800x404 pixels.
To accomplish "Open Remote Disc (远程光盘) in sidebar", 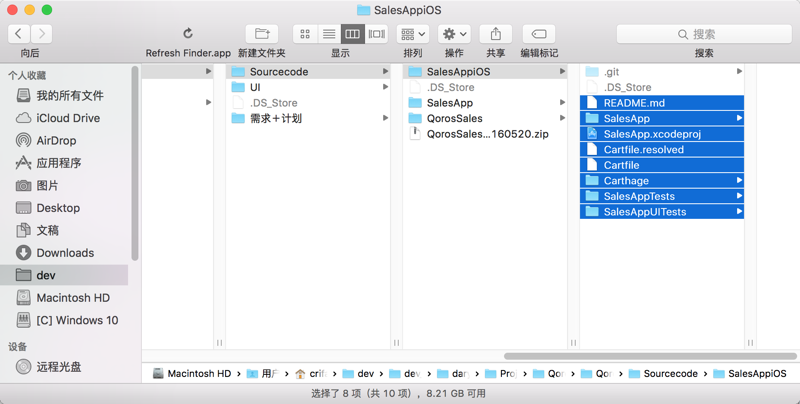I will [64, 366].
